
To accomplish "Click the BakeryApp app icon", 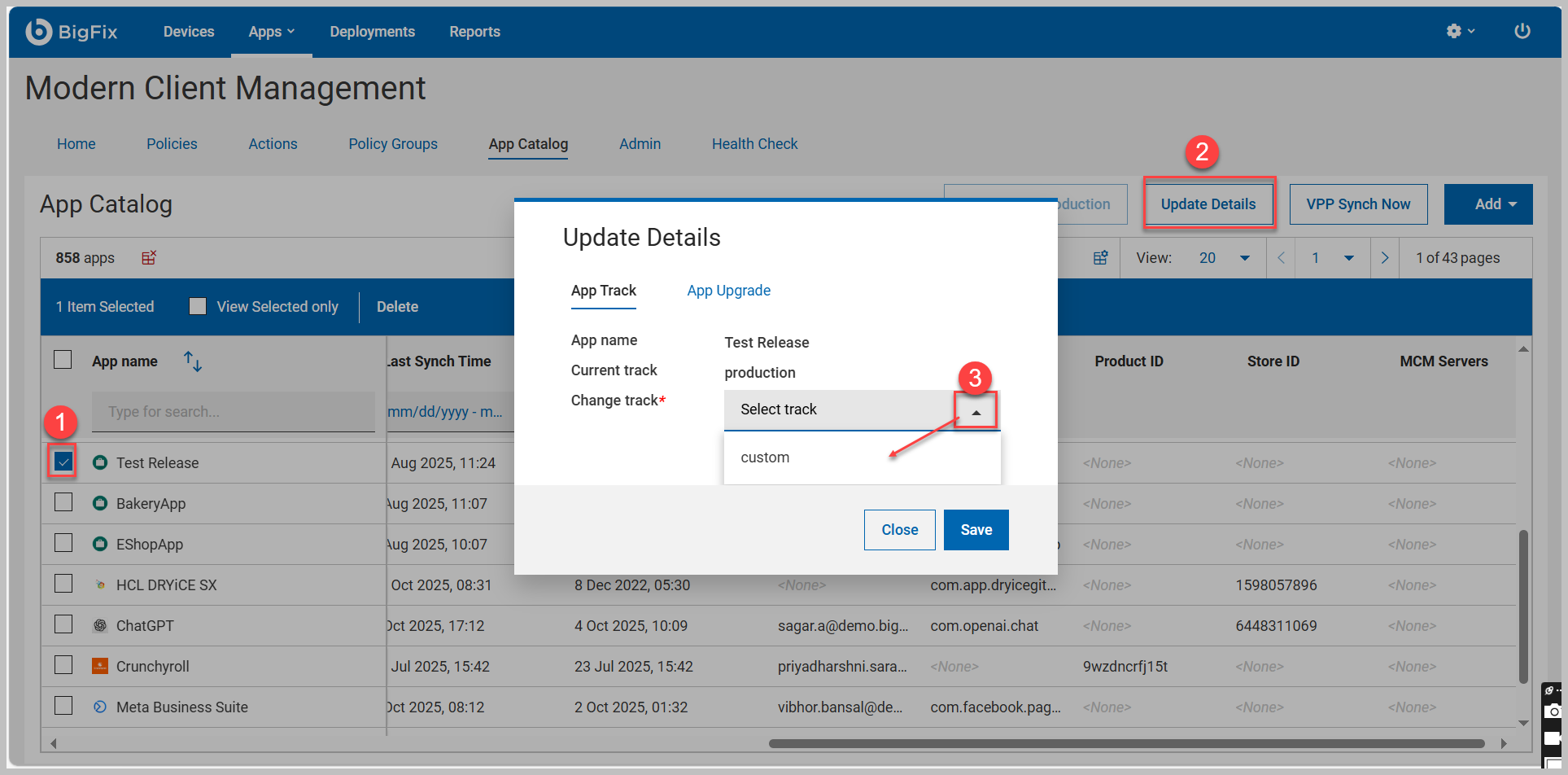I will click(100, 503).
